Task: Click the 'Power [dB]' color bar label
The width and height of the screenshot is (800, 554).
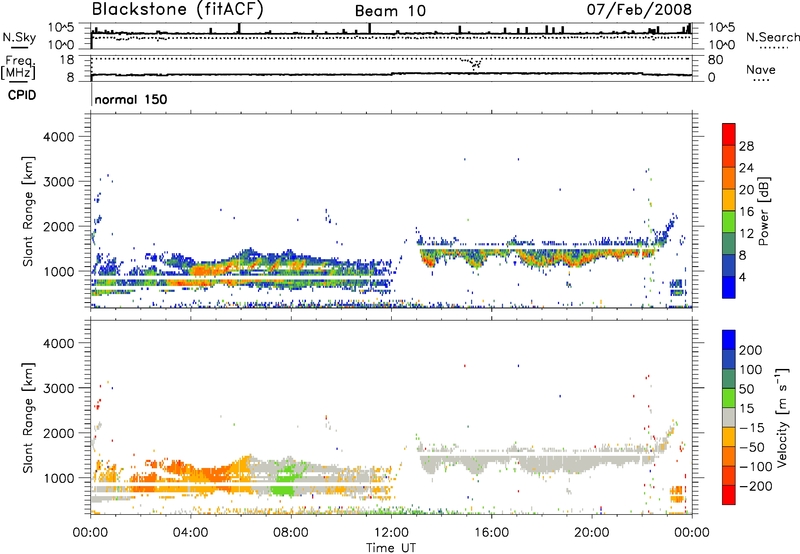Action: click(764, 211)
